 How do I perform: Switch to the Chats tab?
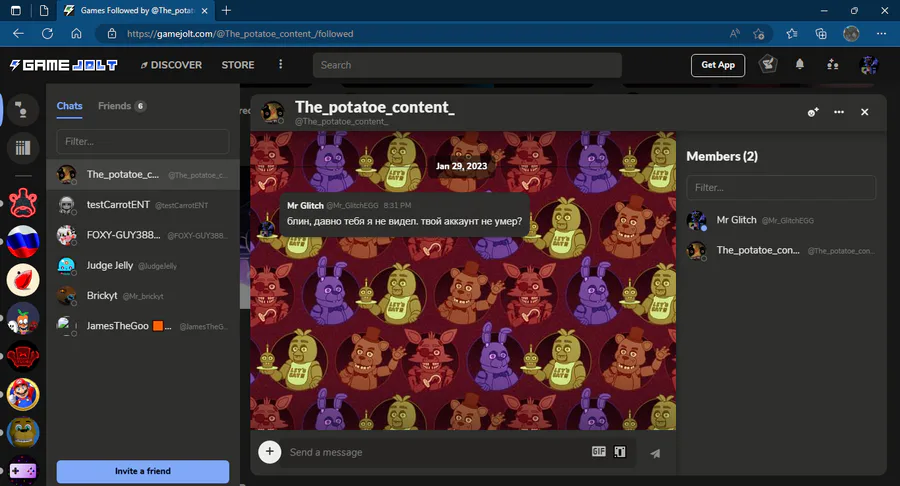click(69, 106)
